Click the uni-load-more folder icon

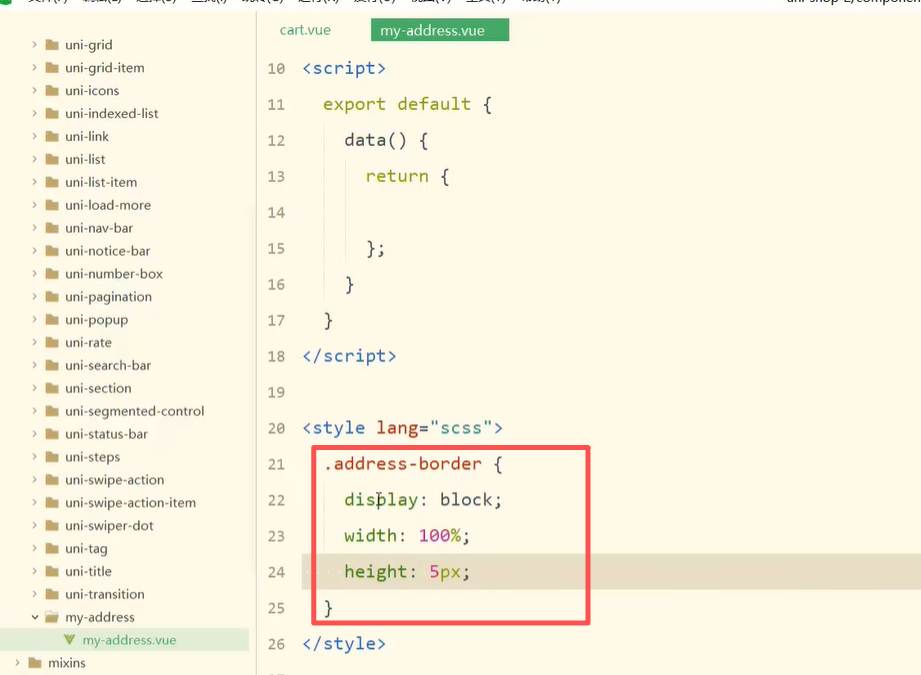(x=52, y=205)
